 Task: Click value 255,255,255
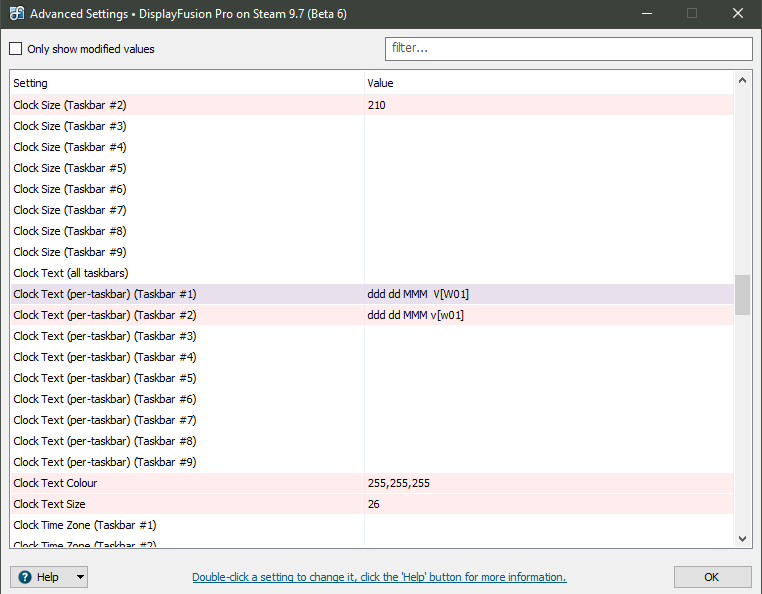(398, 483)
